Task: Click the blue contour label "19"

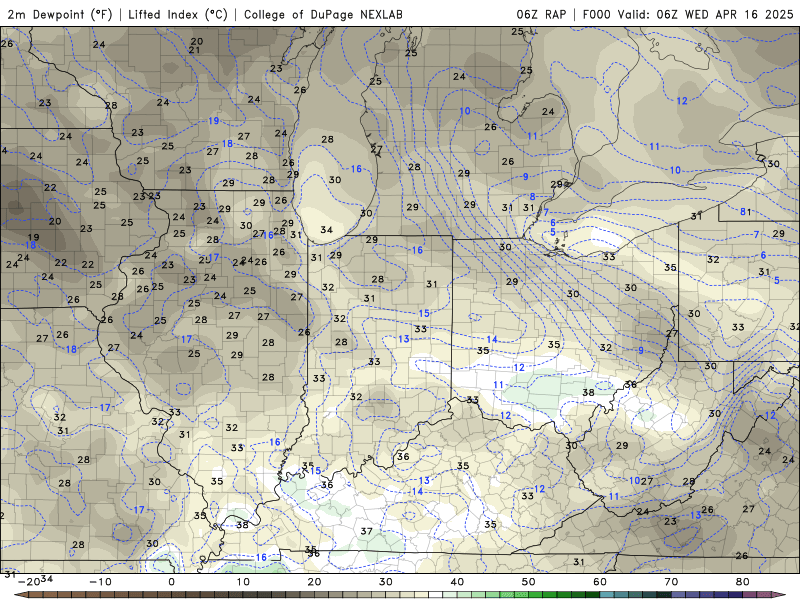Action: (x=213, y=121)
